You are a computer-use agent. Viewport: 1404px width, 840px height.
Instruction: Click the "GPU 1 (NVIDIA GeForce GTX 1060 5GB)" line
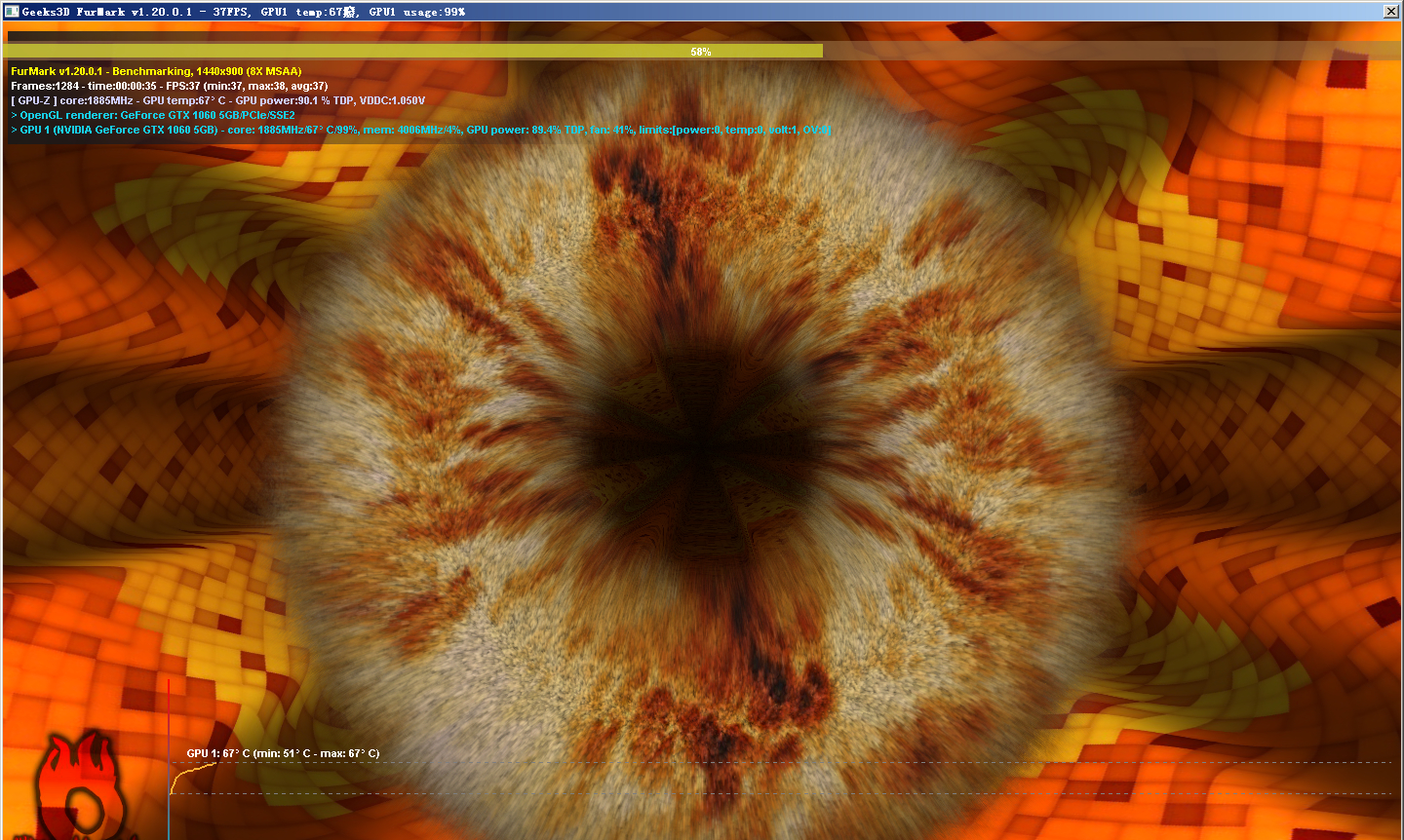[x=420, y=130]
